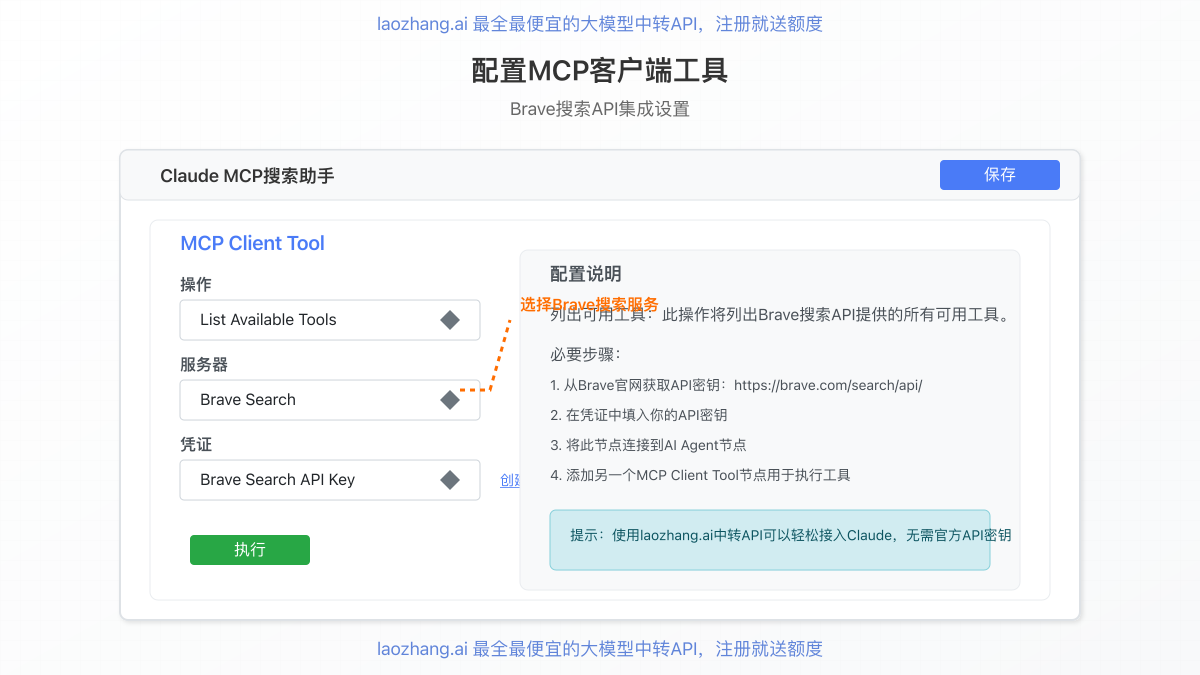Click step 4 about adding another MCP Client Tool

pos(700,475)
